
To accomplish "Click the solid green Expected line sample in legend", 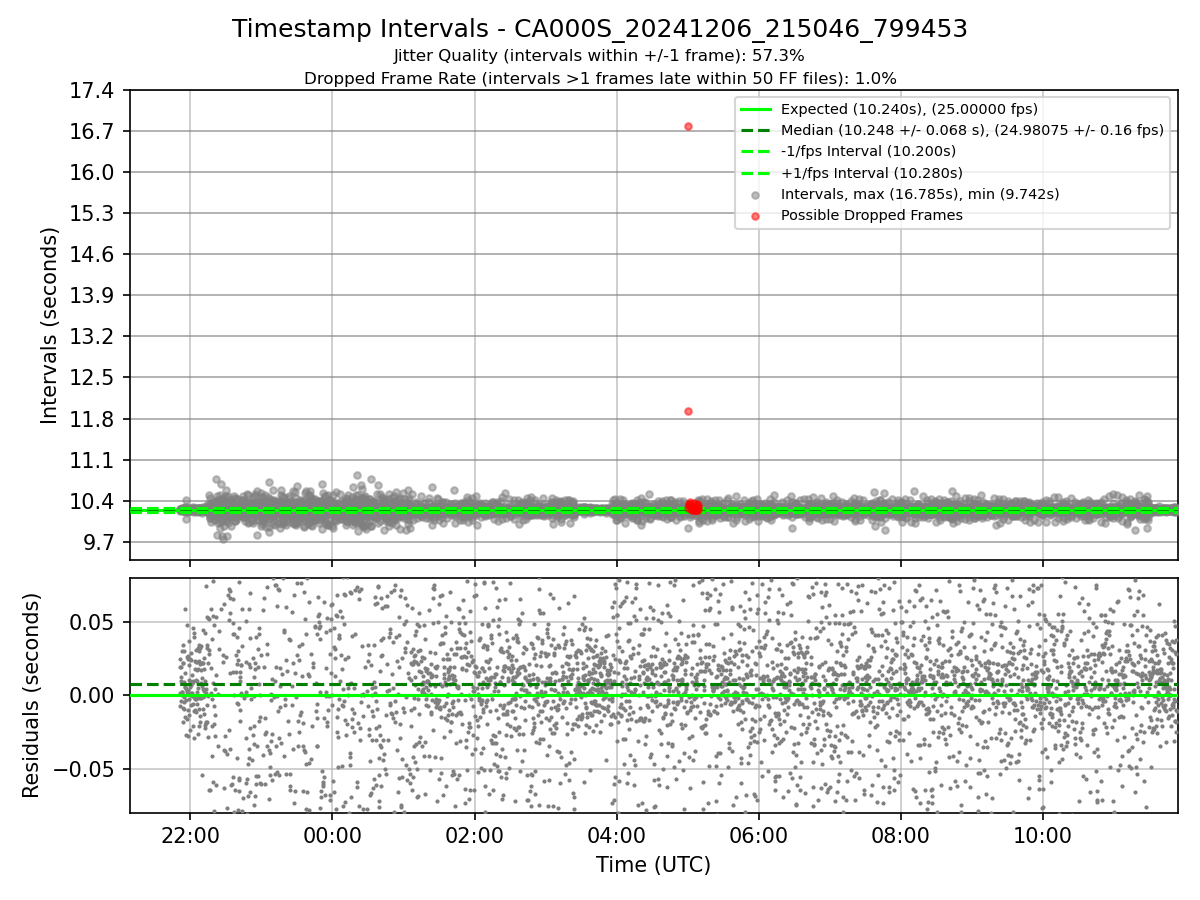I will 756,109.
